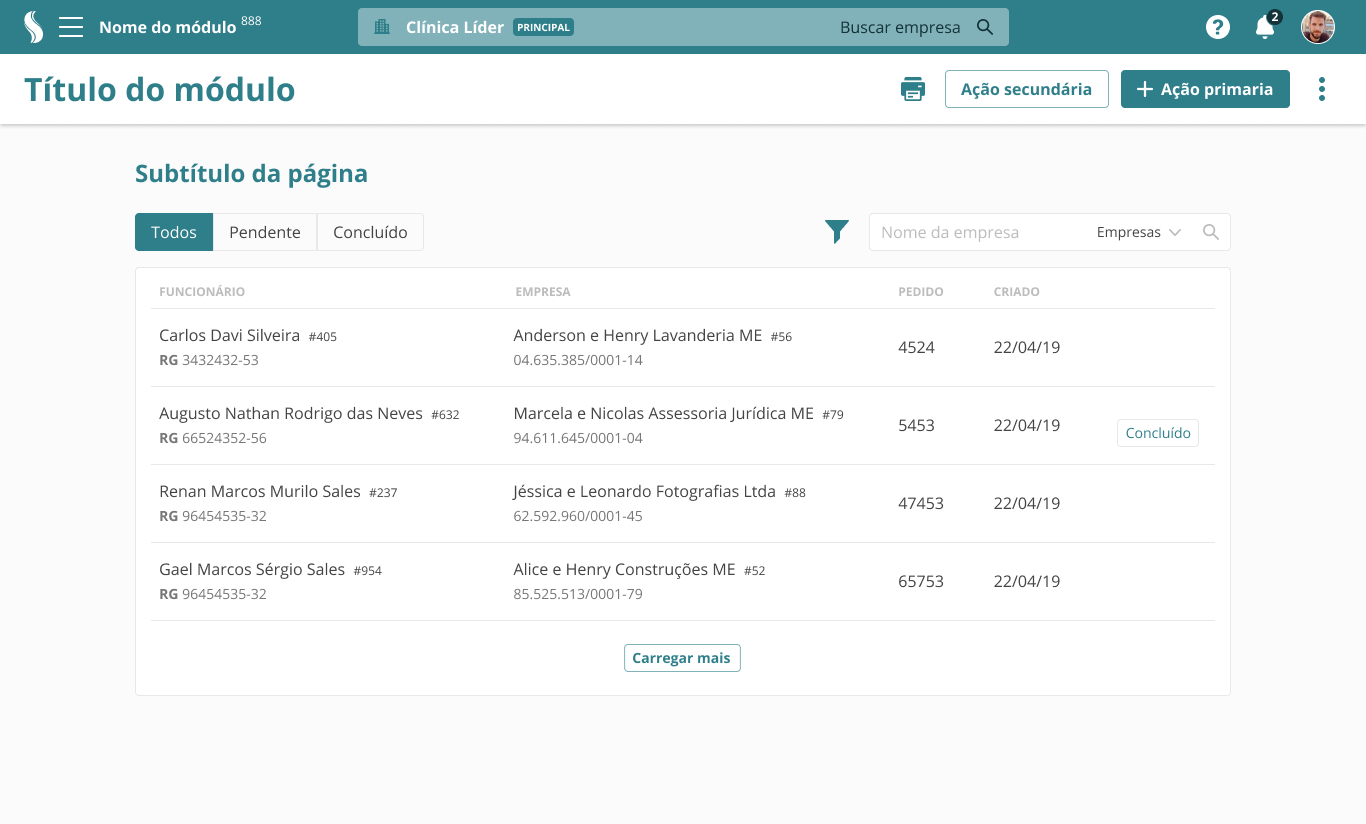Click pedido number 65753
Viewport: 1366px width, 824px height.
(921, 582)
